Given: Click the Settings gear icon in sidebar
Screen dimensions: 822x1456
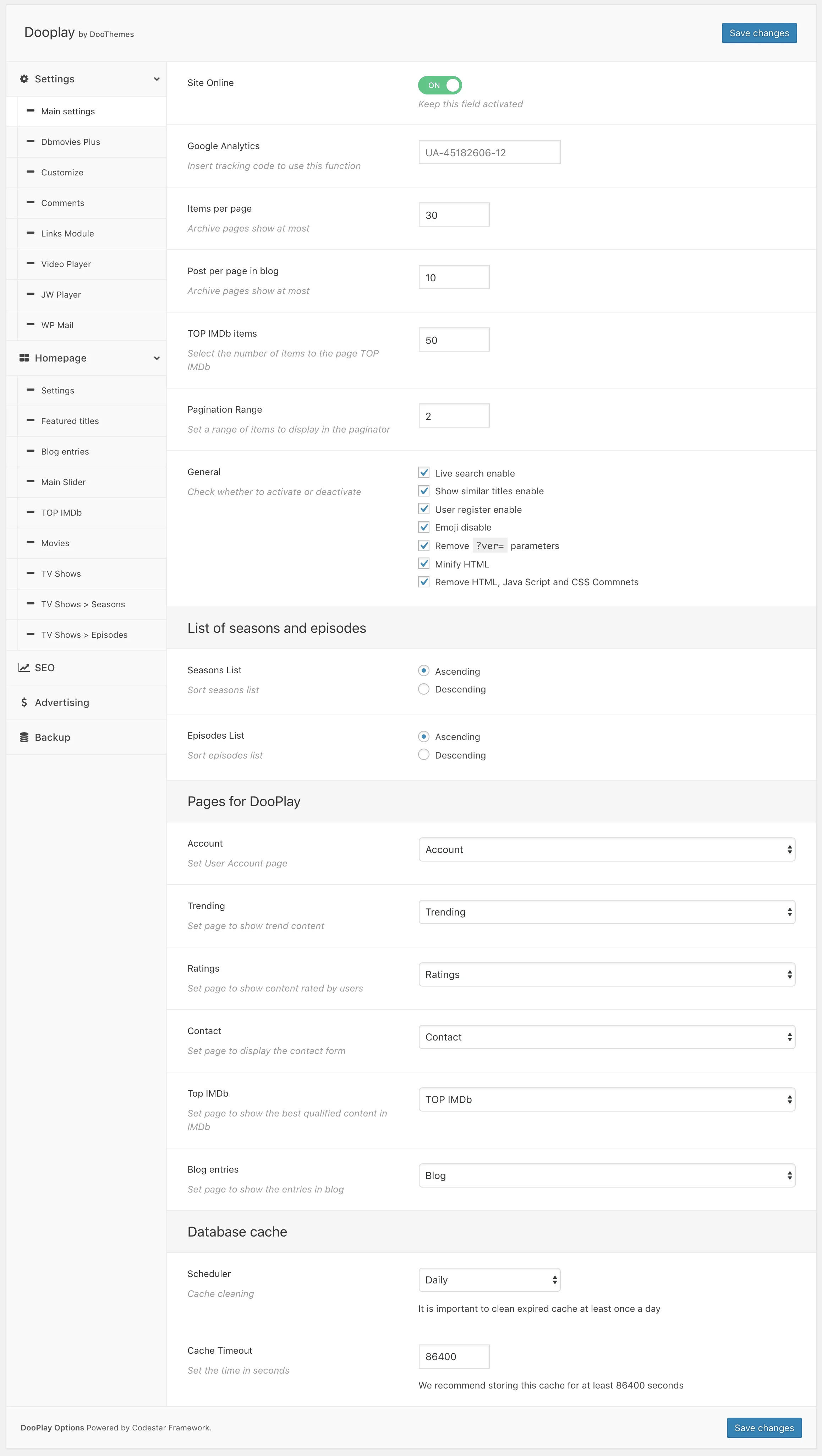Looking at the screenshot, I should [x=24, y=79].
